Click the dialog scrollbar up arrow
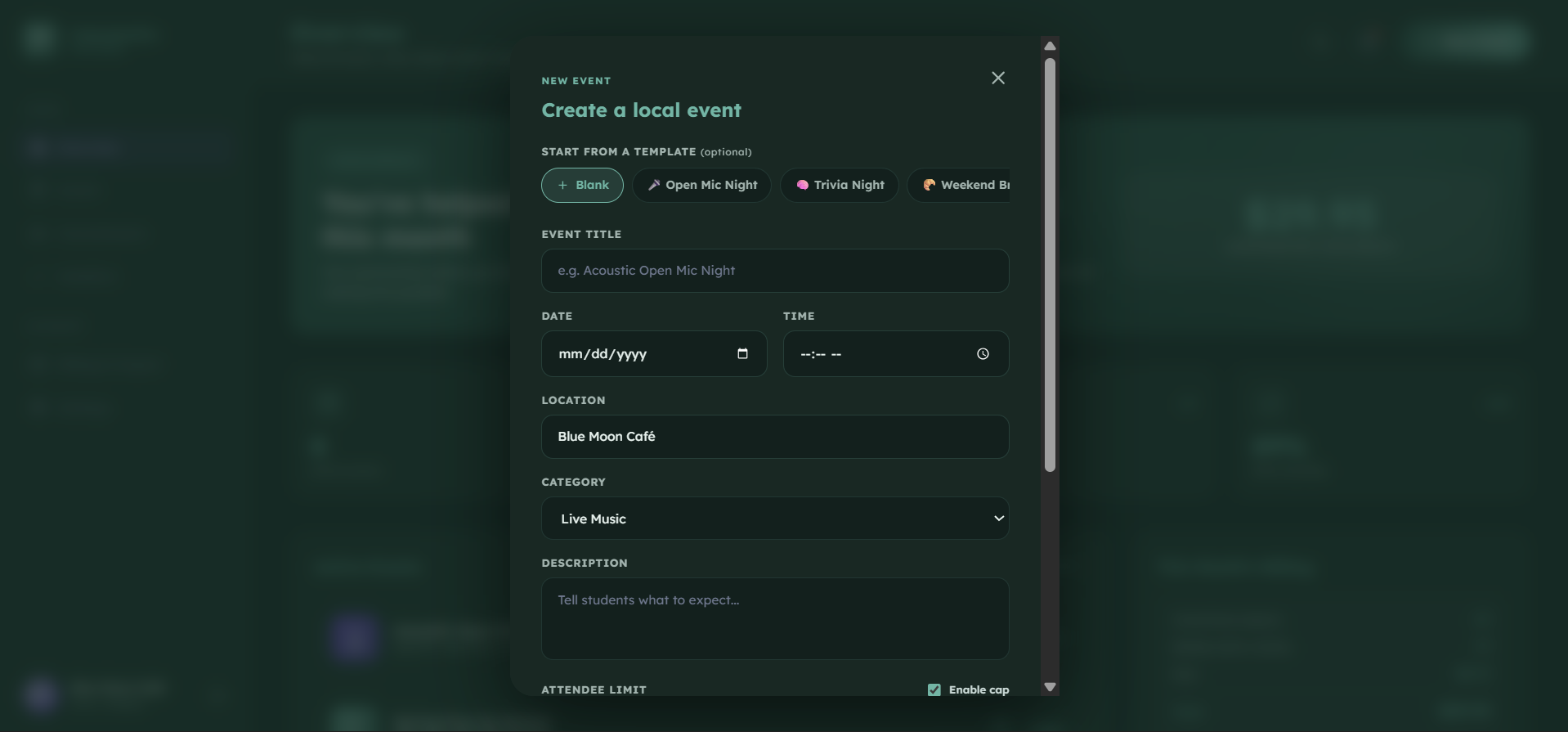Viewport: 1568px width, 732px height. tap(1051, 46)
